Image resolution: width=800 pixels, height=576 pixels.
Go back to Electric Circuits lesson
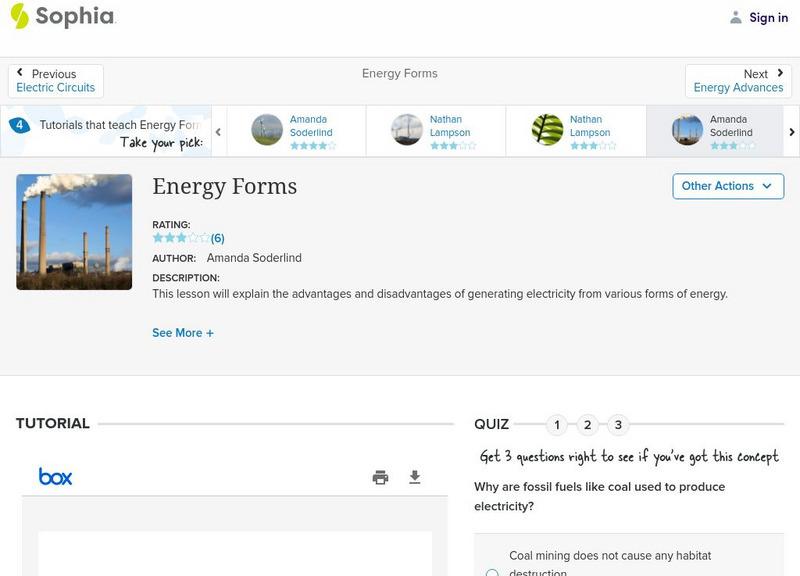[x=55, y=80]
